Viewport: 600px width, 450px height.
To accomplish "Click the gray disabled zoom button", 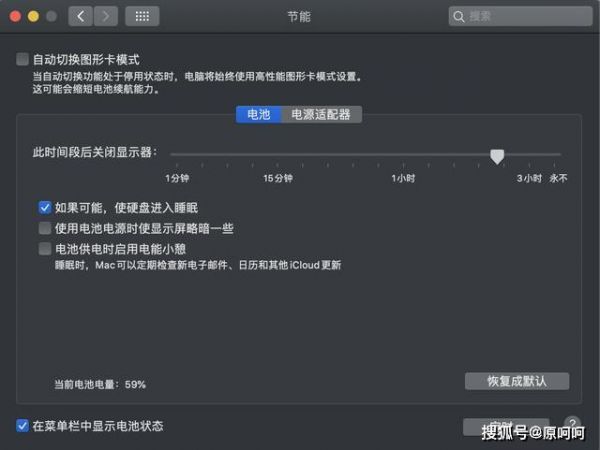I will tap(52, 16).
